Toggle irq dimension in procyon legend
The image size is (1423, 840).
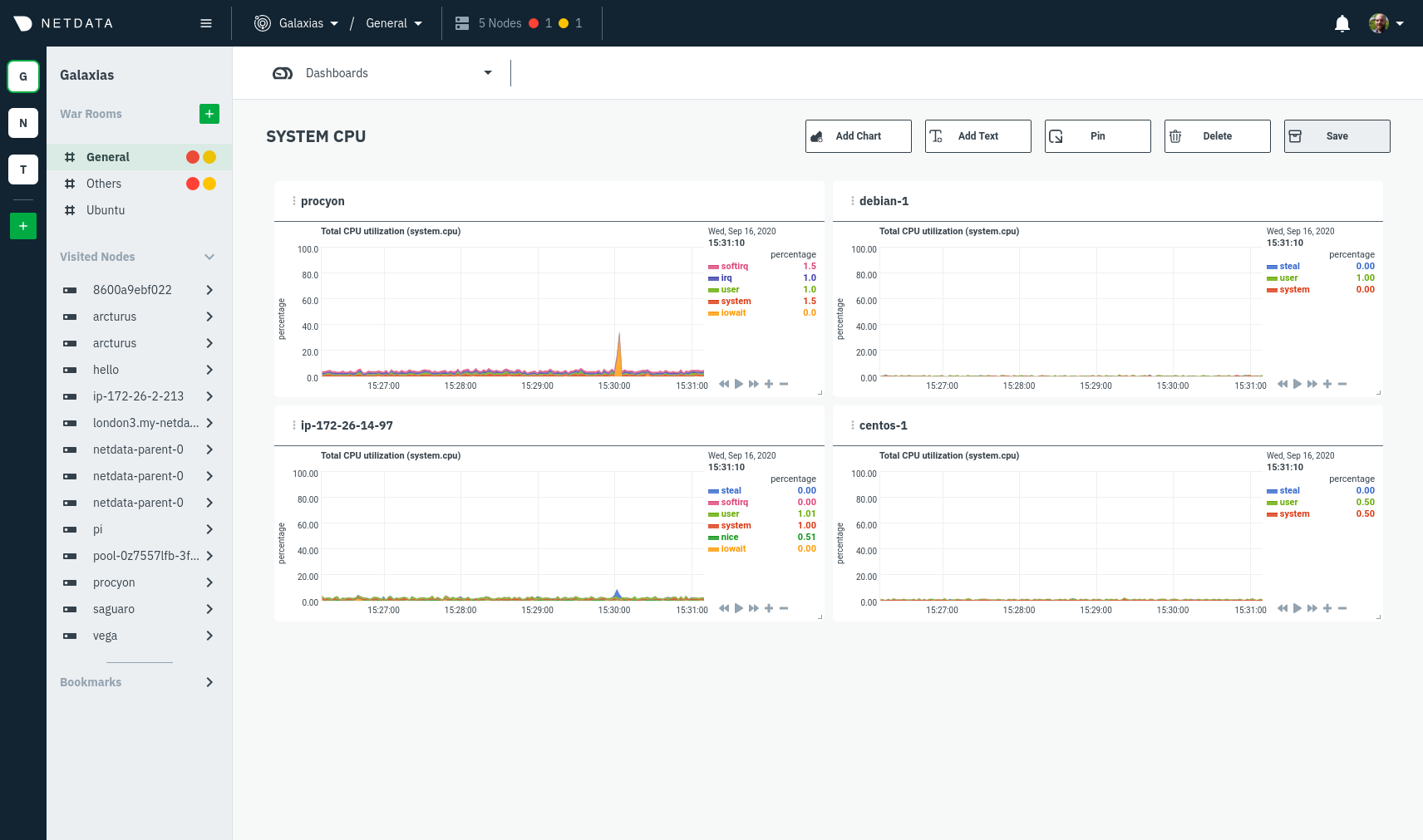[x=721, y=278]
